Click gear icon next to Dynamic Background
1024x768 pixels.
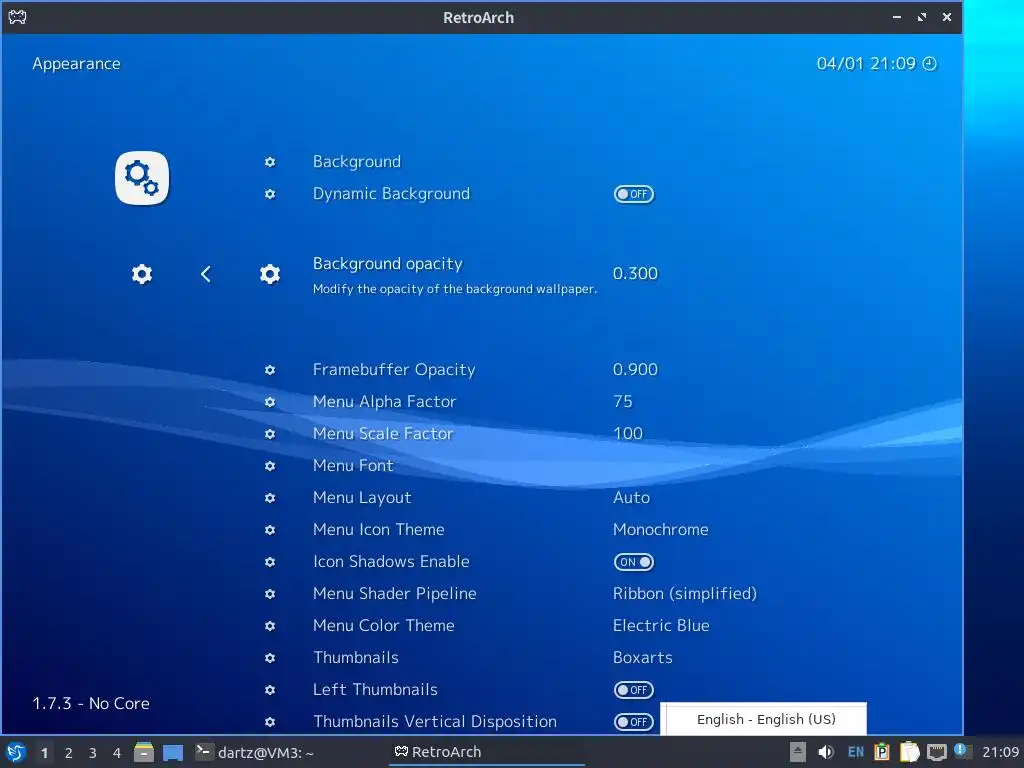click(x=270, y=194)
